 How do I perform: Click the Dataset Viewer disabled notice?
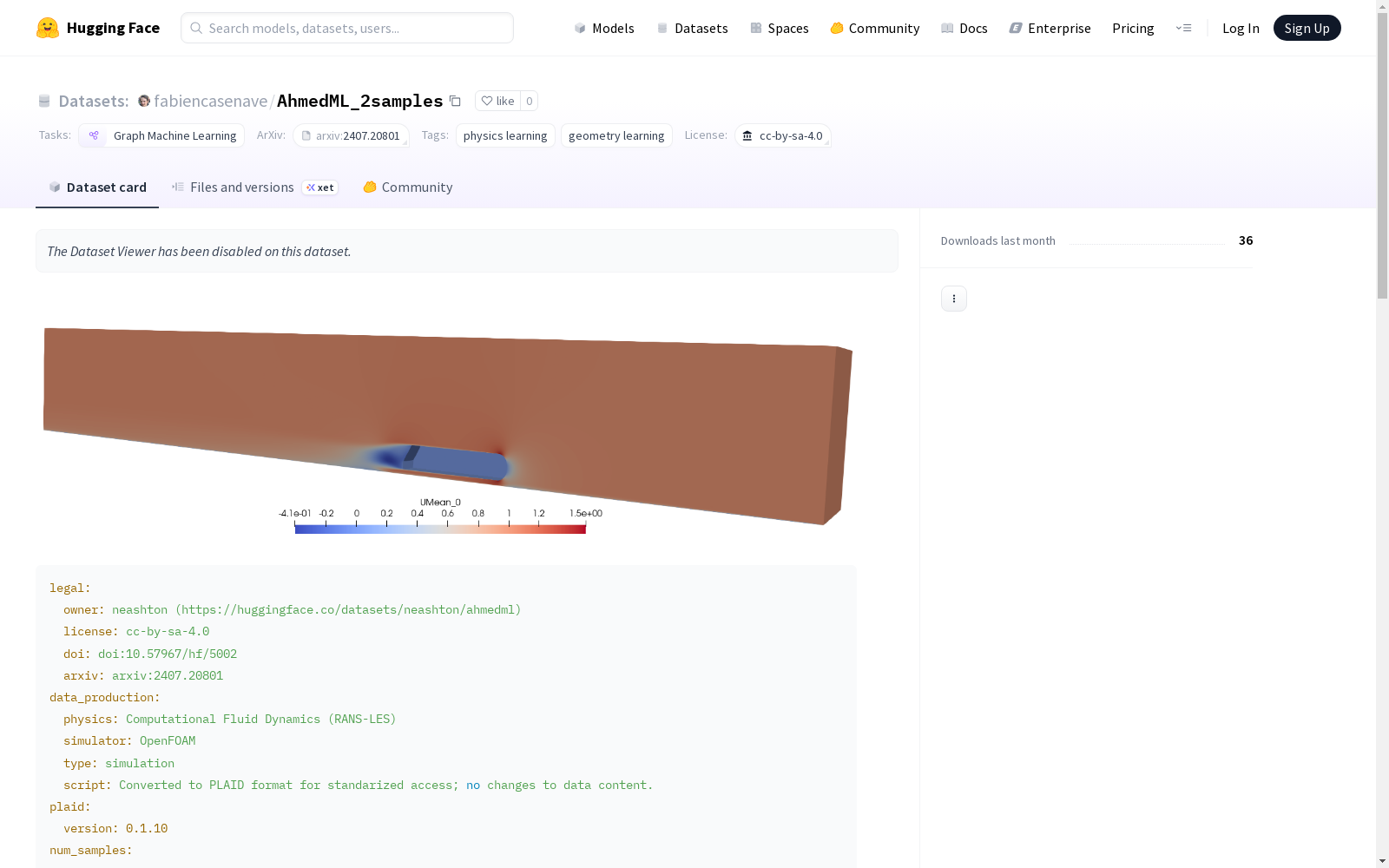[467, 251]
